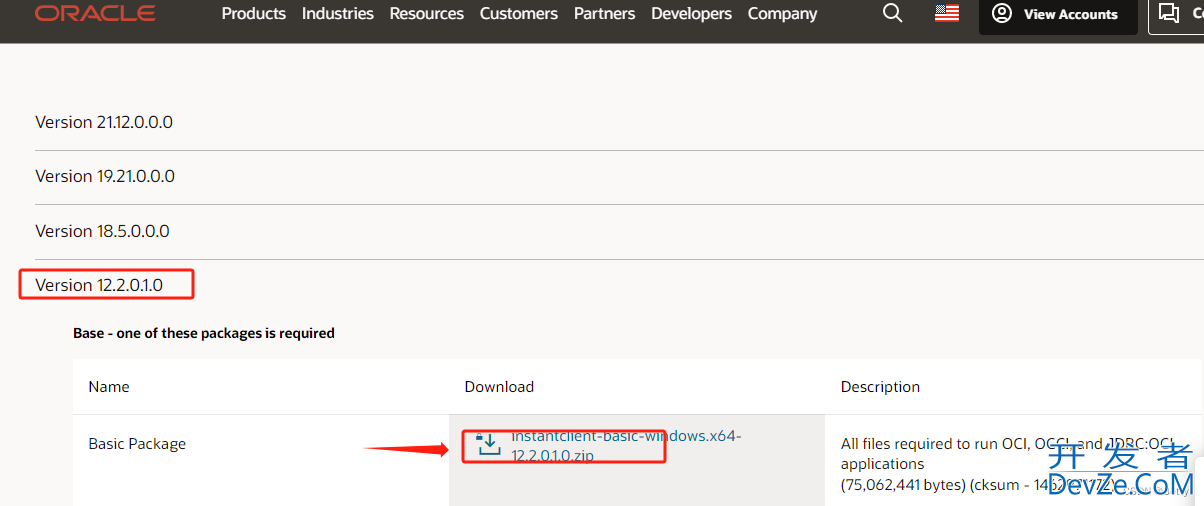Open the Company menu

click(x=783, y=14)
